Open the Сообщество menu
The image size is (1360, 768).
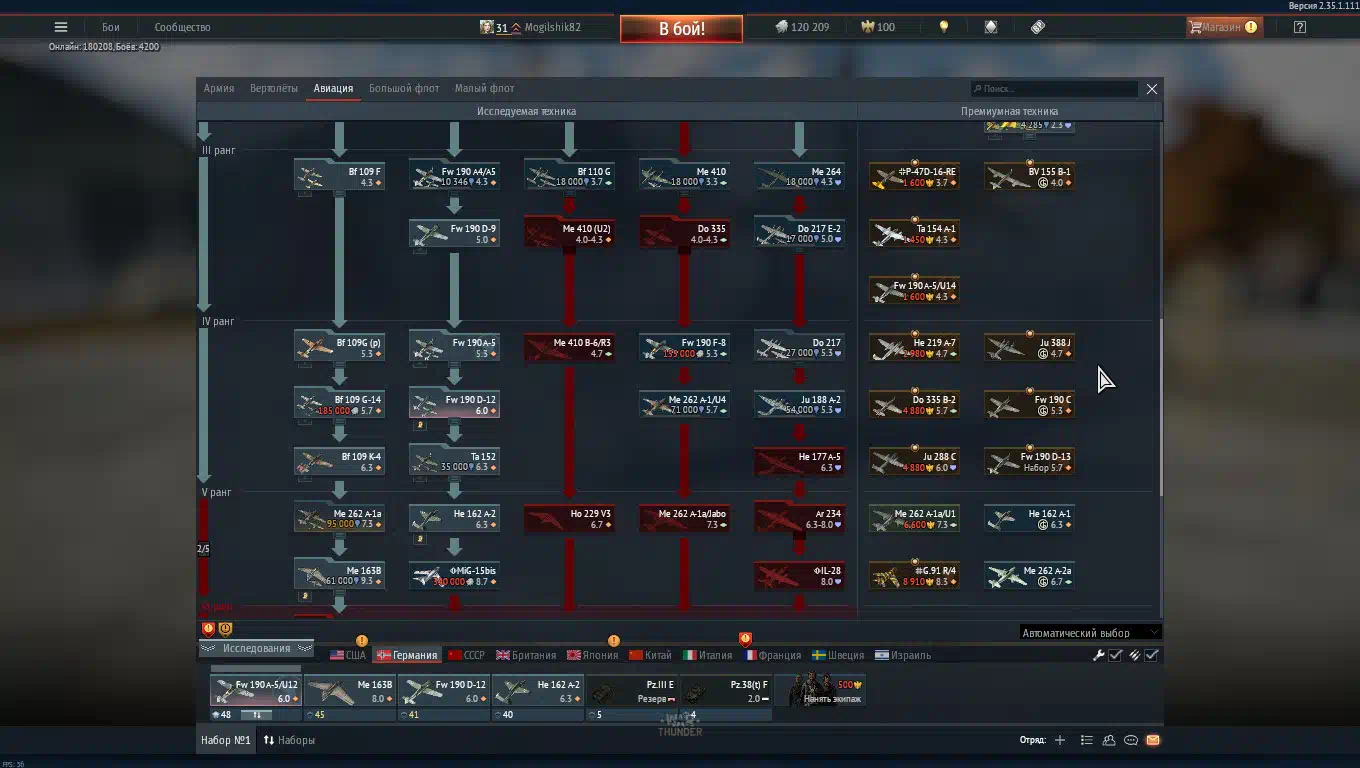pyautogui.click(x=182, y=27)
